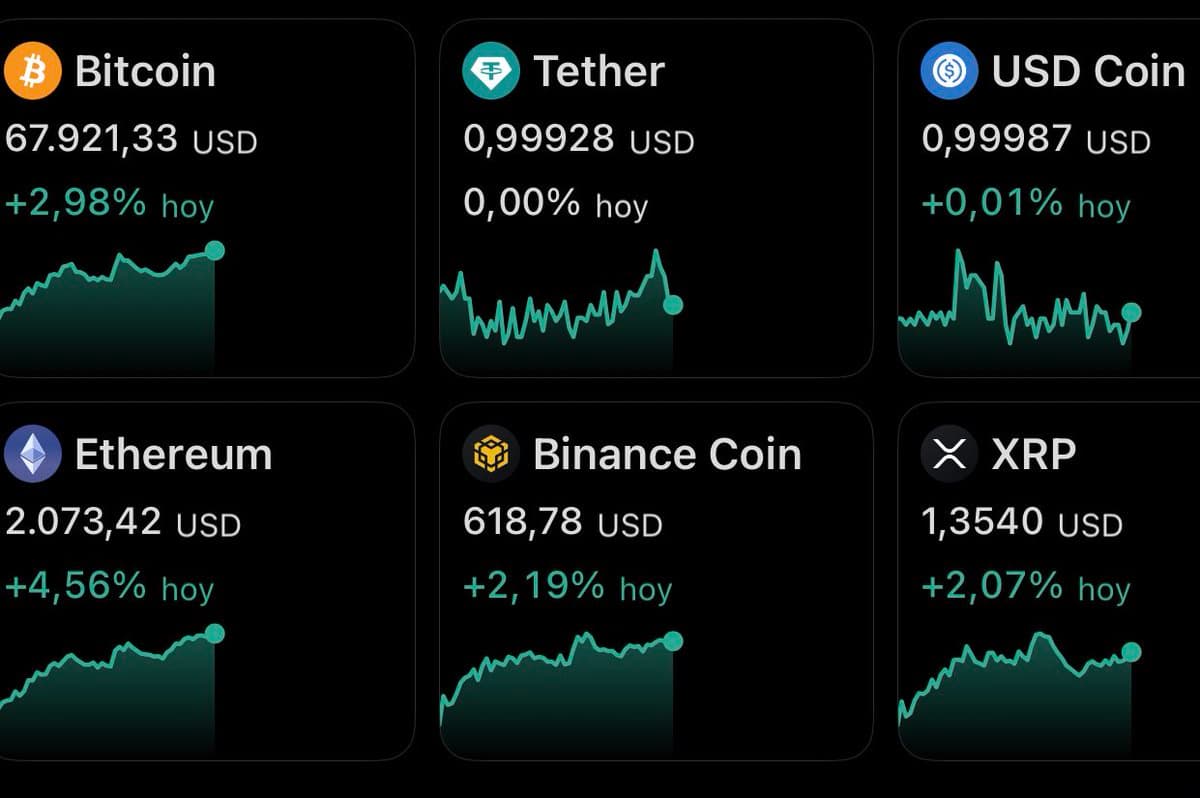Viewport: 1200px width, 798px height.
Task: Click the blue USD Coin logo
Action: tap(949, 71)
